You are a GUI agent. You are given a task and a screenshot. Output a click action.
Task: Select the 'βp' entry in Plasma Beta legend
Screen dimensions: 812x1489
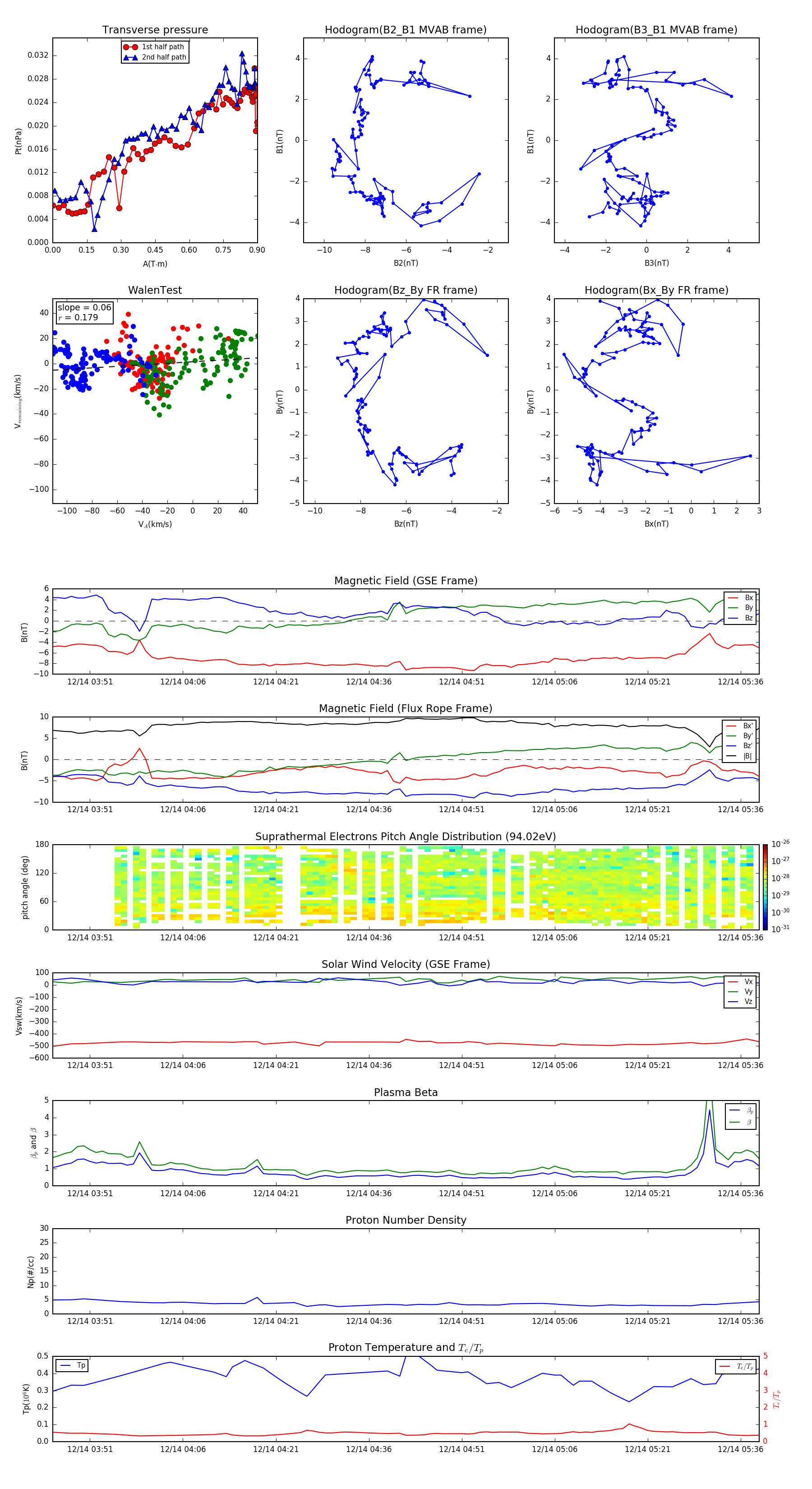pos(741,1110)
